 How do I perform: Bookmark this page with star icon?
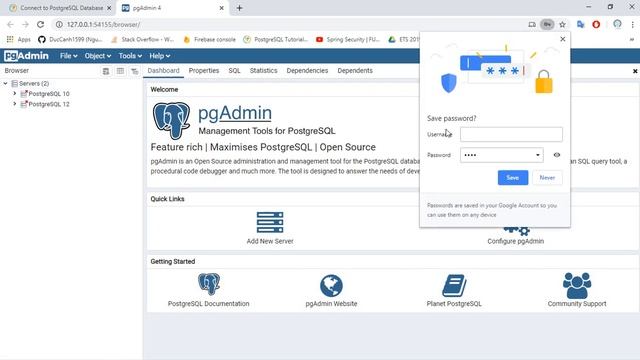pyautogui.click(x=562, y=24)
